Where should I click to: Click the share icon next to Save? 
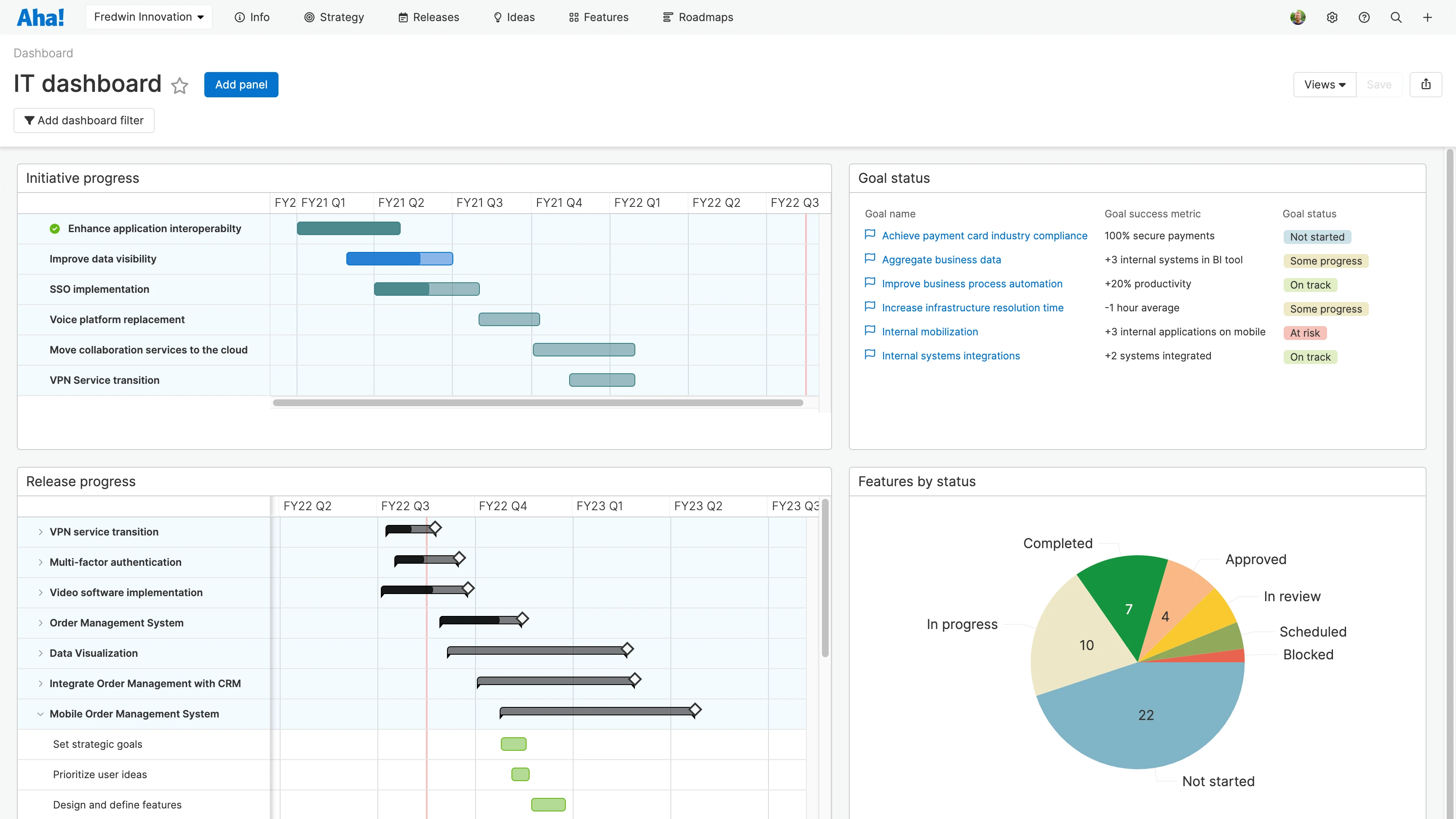coord(1427,84)
